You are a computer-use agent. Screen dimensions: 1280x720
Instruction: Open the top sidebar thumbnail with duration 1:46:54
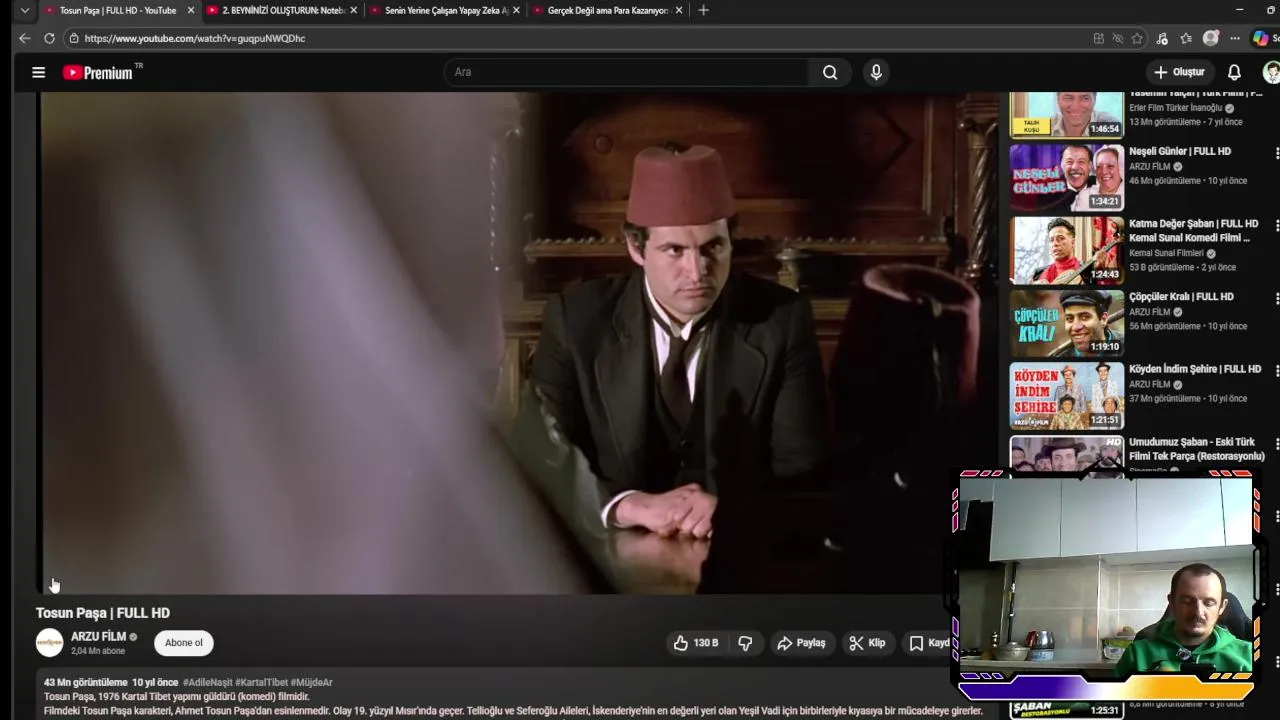pyautogui.click(x=1066, y=114)
